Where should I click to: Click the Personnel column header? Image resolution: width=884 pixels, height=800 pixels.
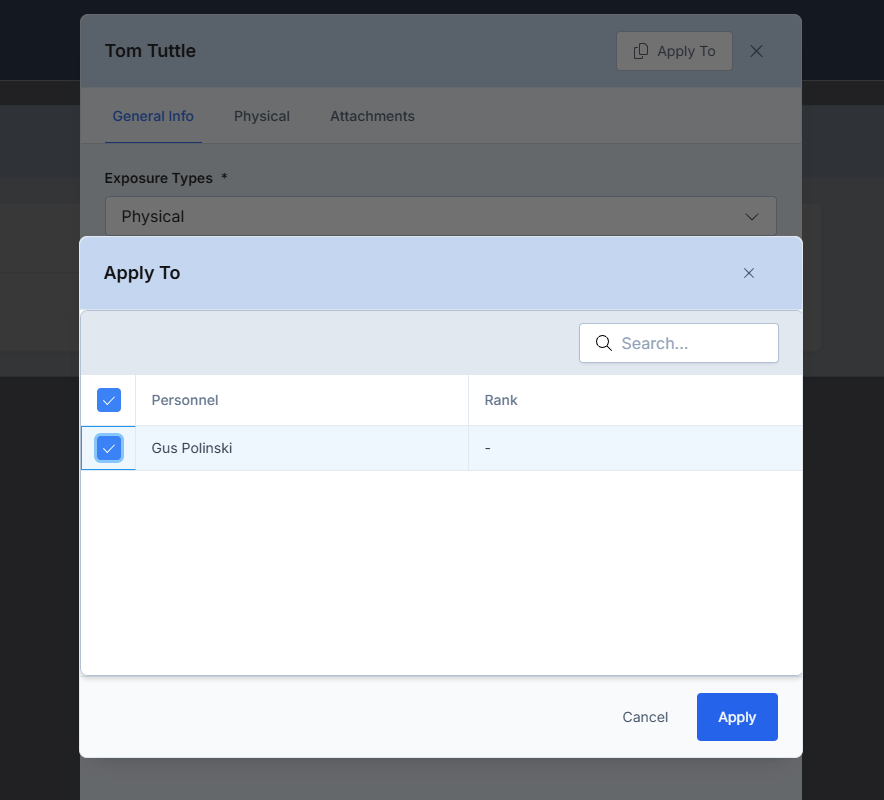[x=185, y=400]
